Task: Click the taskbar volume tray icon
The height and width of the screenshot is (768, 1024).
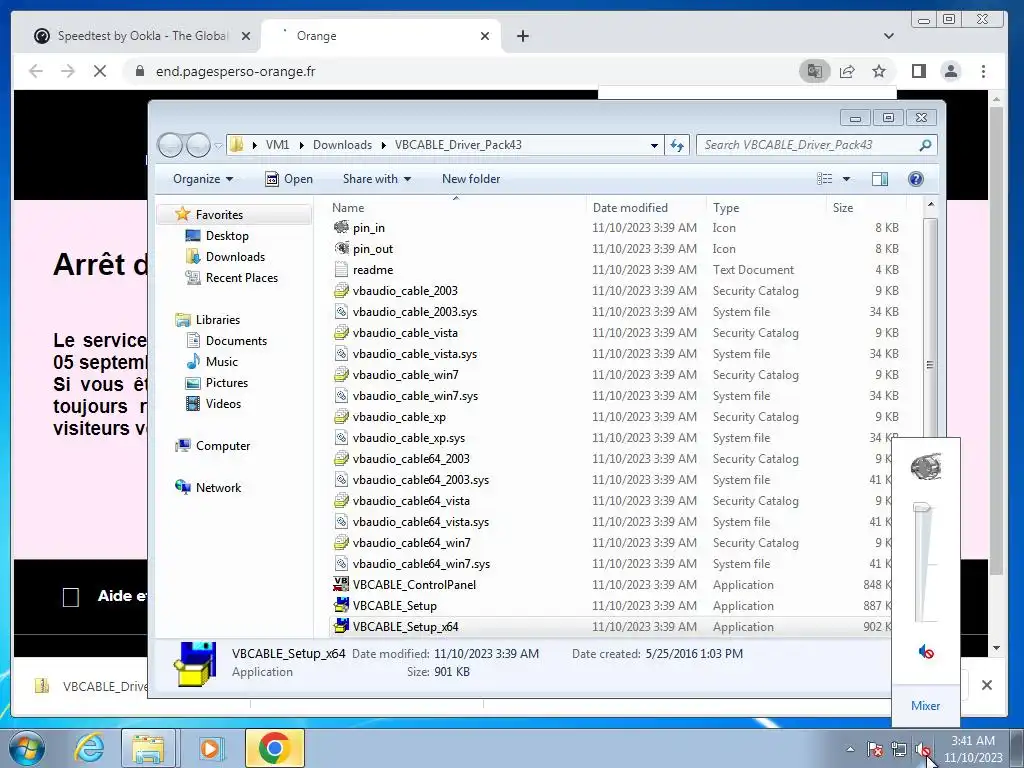Action: (x=923, y=750)
